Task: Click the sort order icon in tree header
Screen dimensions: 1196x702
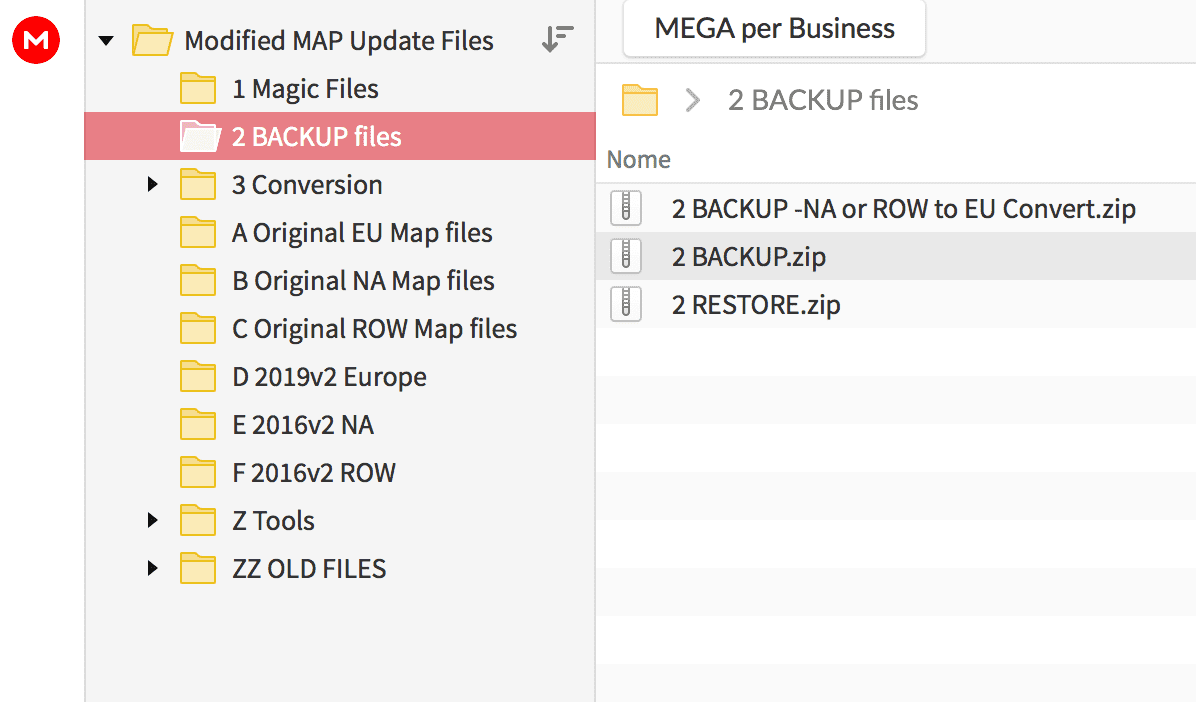Action: (557, 40)
